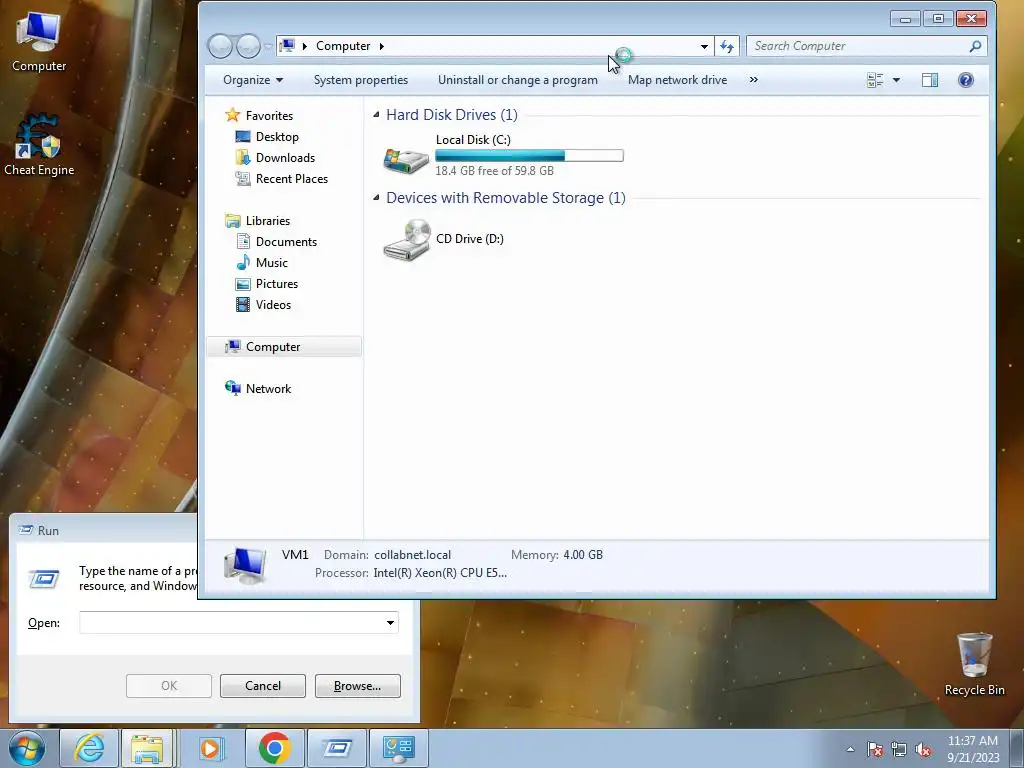This screenshot has width=1024, height=768.
Task: Collapse Devices with Removable Storage group
Action: [x=376, y=197]
